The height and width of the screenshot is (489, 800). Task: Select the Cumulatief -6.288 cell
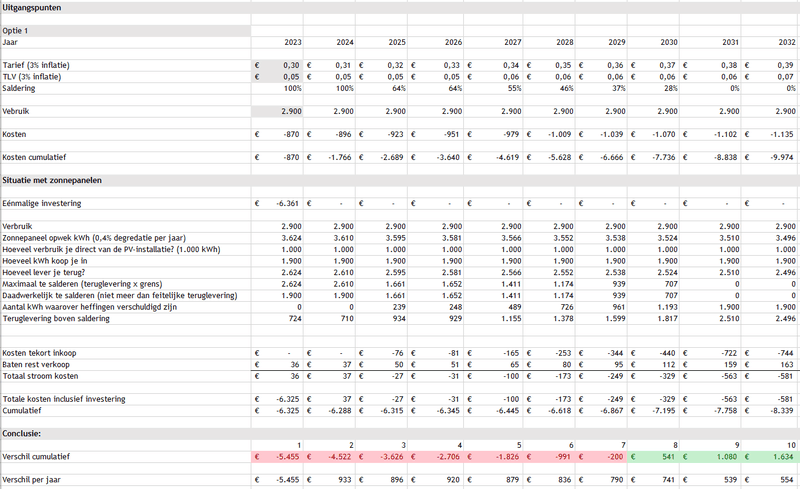pyautogui.click(x=329, y=410)
